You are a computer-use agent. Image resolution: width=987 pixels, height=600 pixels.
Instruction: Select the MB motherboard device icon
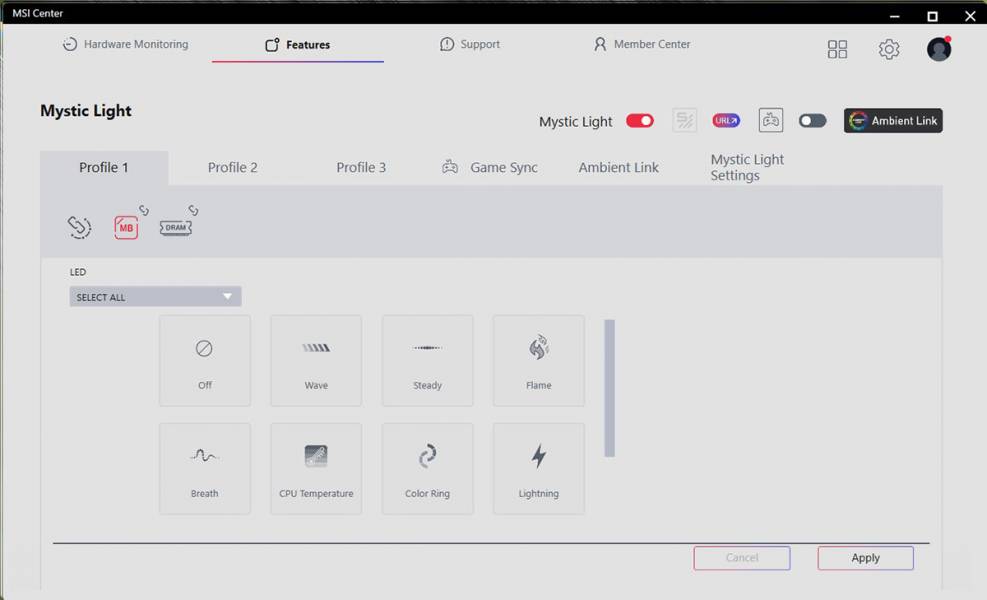pos(126,227)
